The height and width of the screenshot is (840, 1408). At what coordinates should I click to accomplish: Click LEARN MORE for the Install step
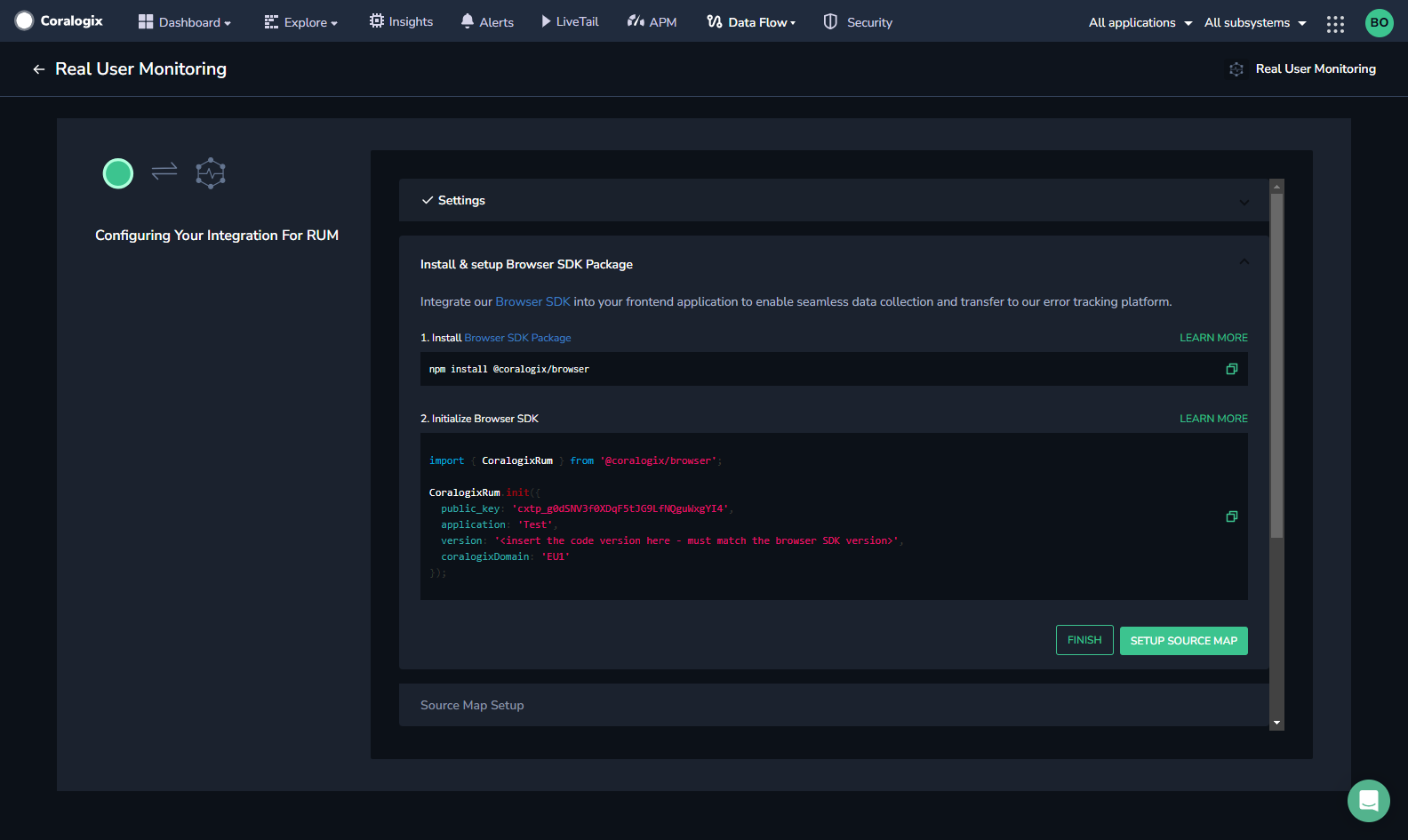[1213, 338]
